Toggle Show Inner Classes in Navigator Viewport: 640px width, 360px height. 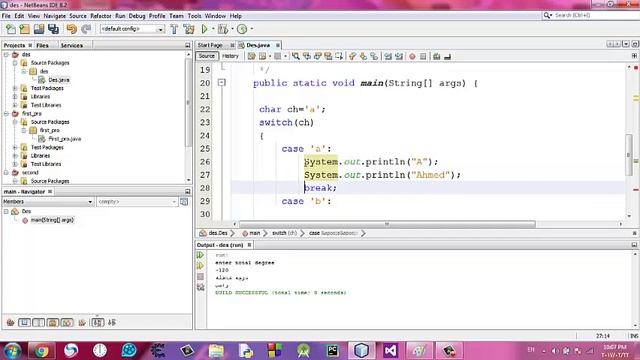pos(67,322)
